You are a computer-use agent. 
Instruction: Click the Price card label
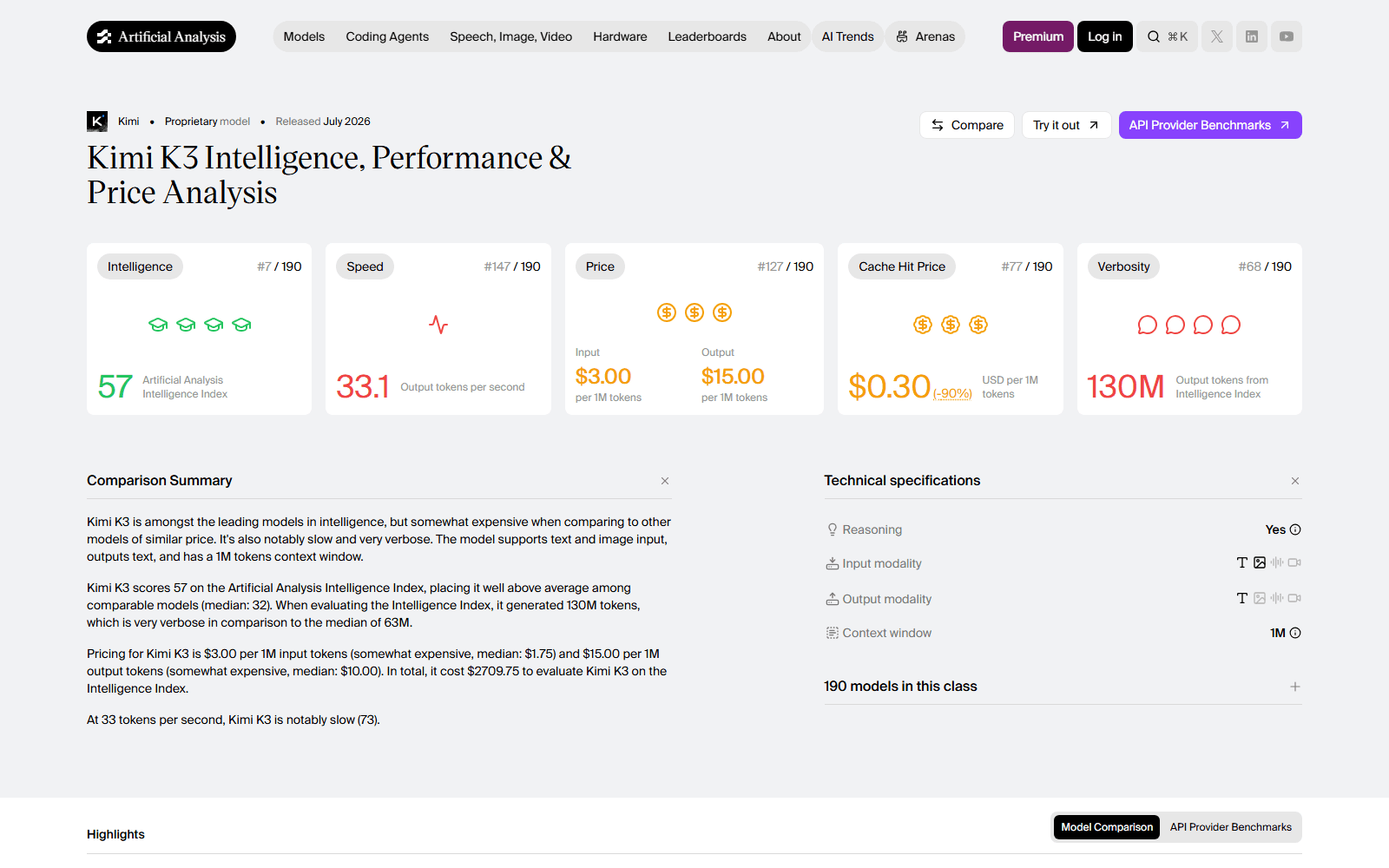(x=600, y=266)
